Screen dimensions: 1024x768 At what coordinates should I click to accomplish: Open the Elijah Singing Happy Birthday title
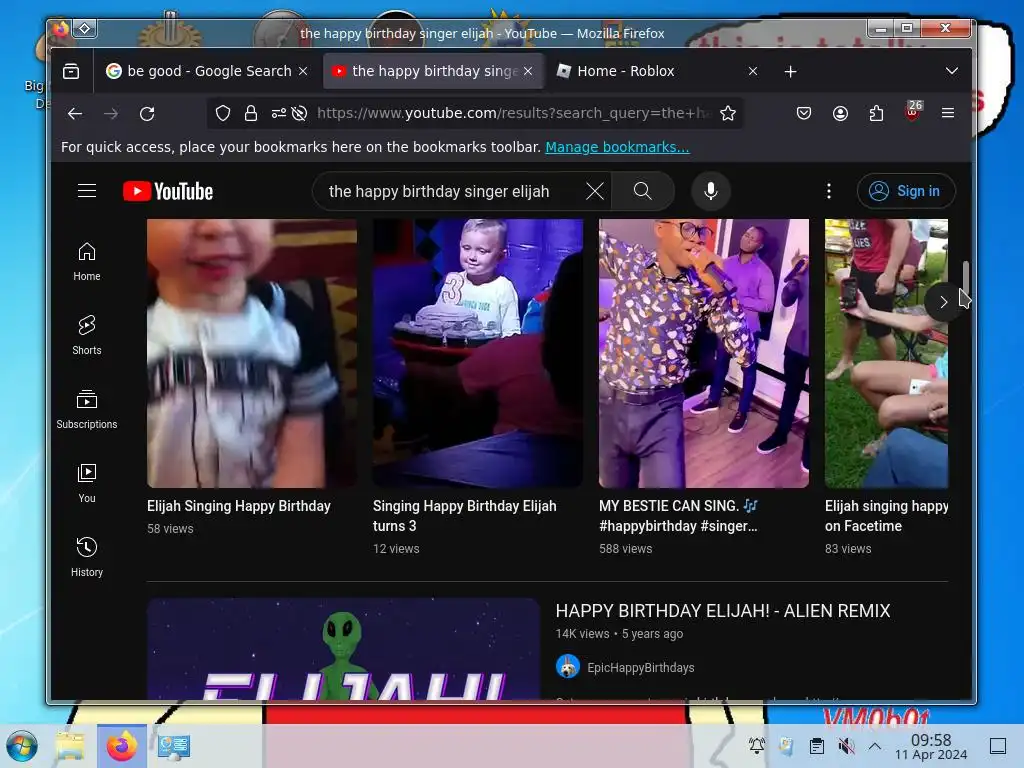(238, 506)
